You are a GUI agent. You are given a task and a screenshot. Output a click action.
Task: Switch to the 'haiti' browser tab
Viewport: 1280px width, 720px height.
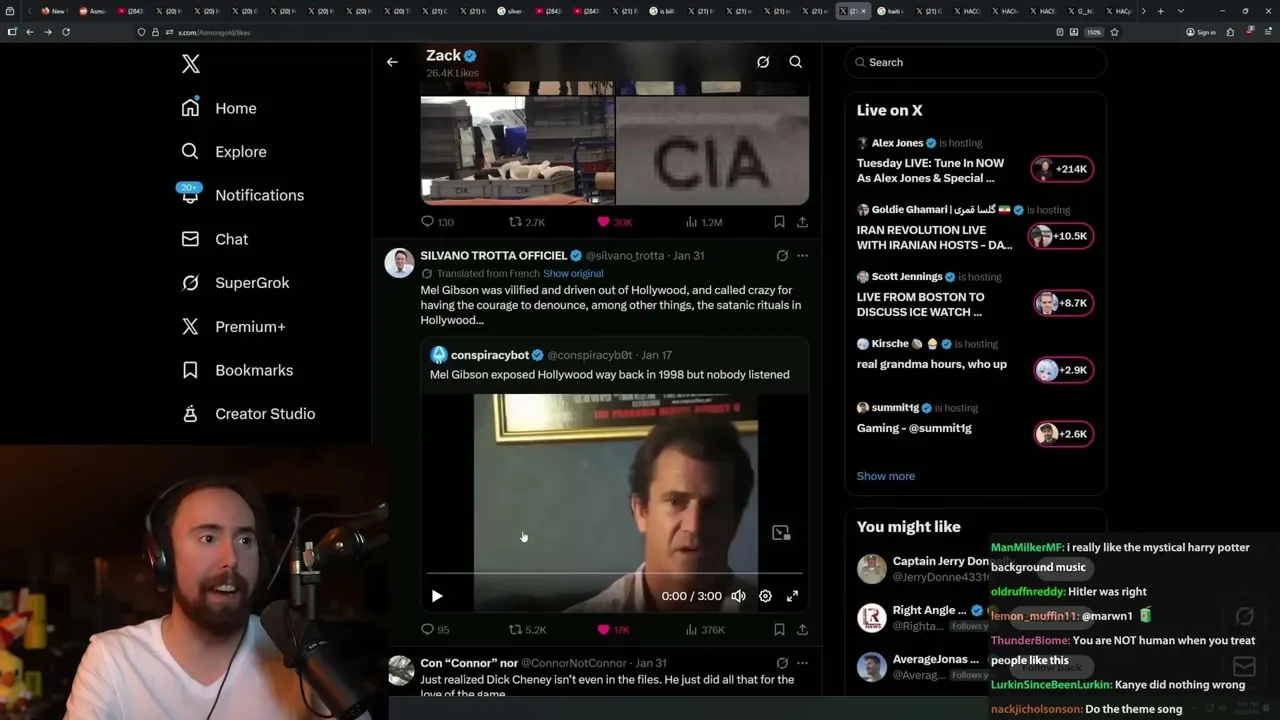tap(891, 11)
